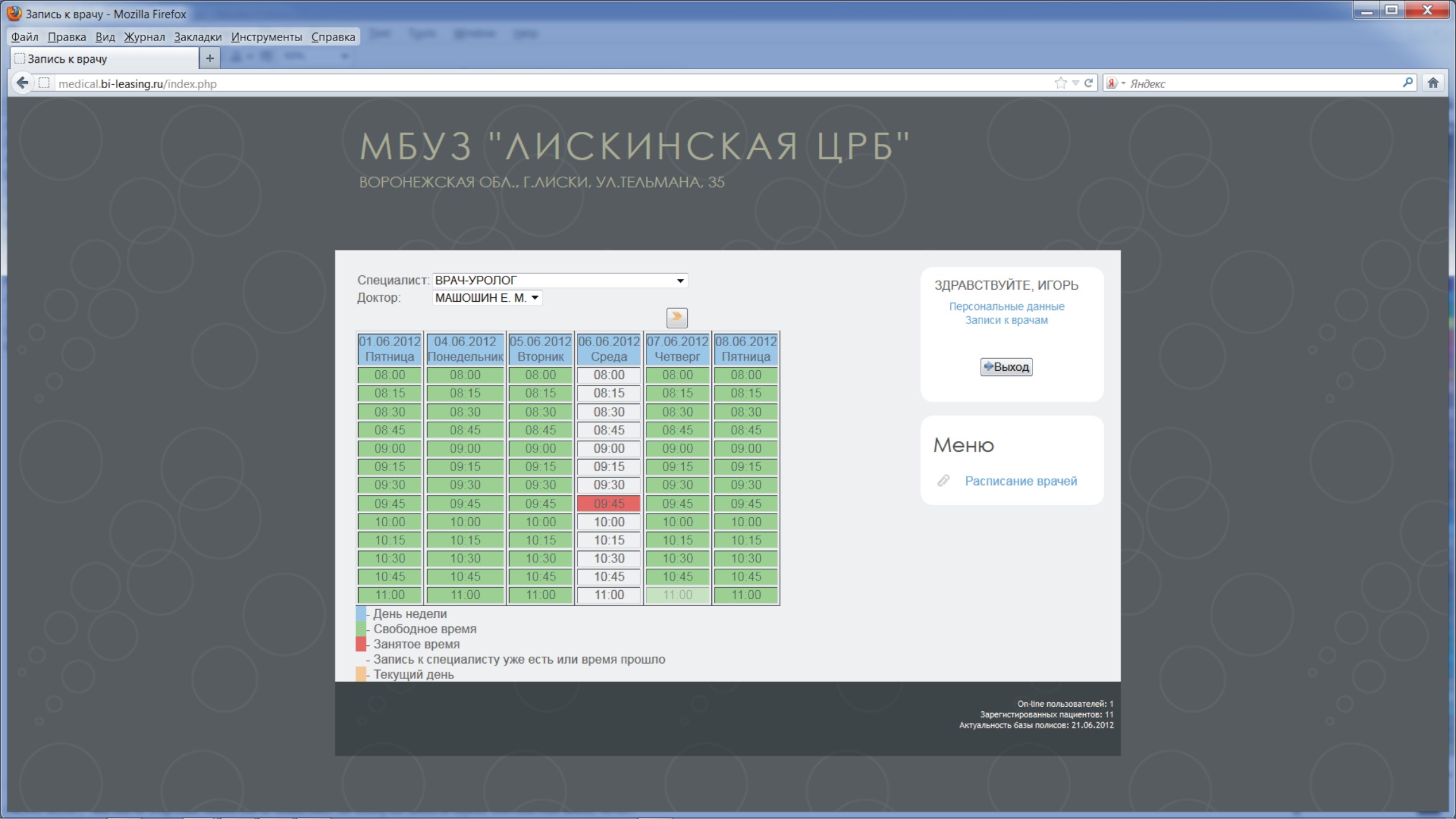
Task: Open a new tab with the plus button
Action: 210,58
